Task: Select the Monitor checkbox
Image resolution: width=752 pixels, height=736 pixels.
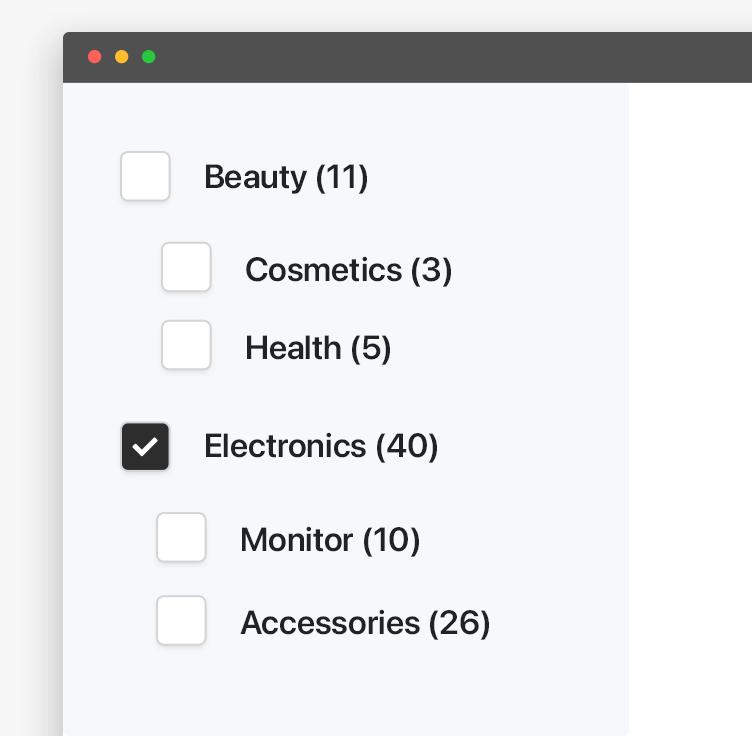Action: tap(181, 538)
